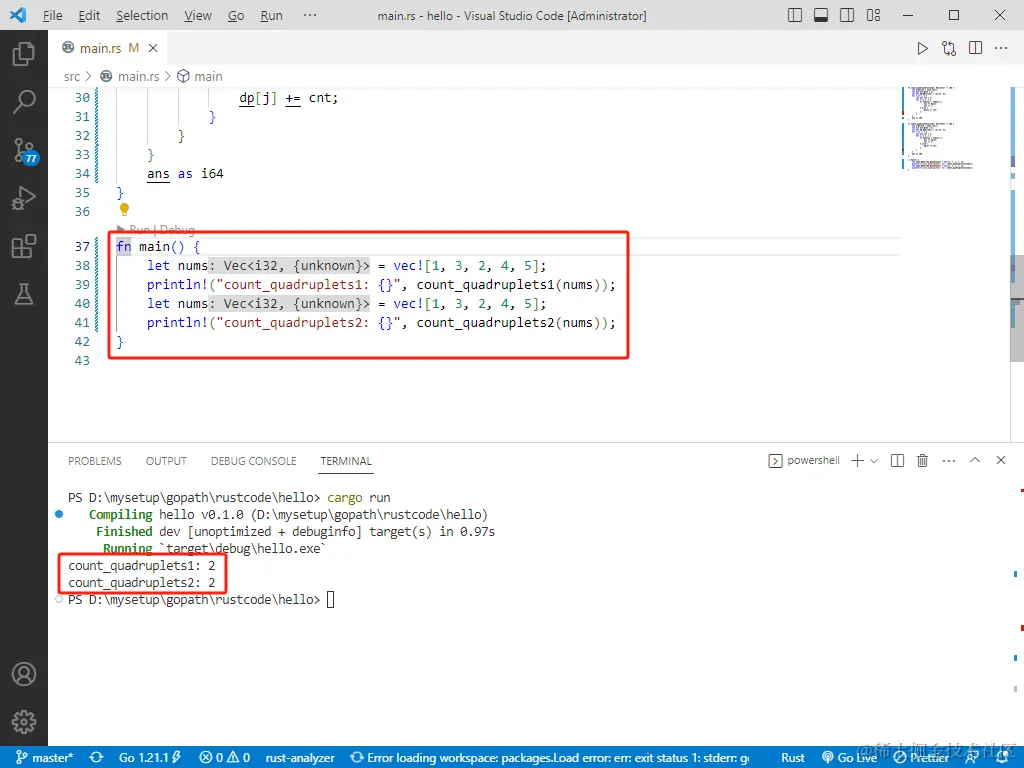This screenshot has width=1024, height=768.
Task: Close the main.rs editor tab
Action: pos(153,48)
